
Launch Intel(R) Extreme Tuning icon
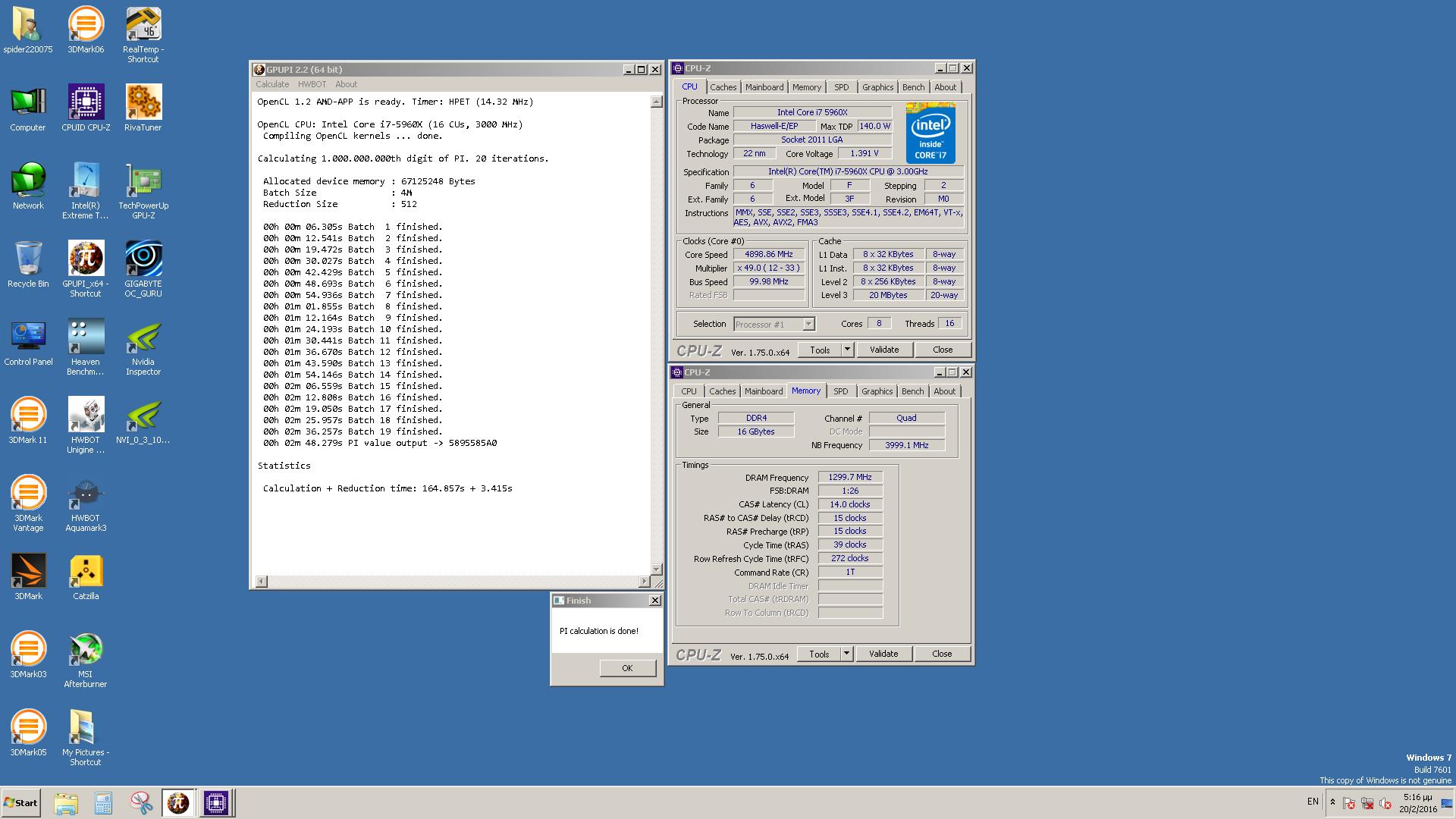pos(86,191)
